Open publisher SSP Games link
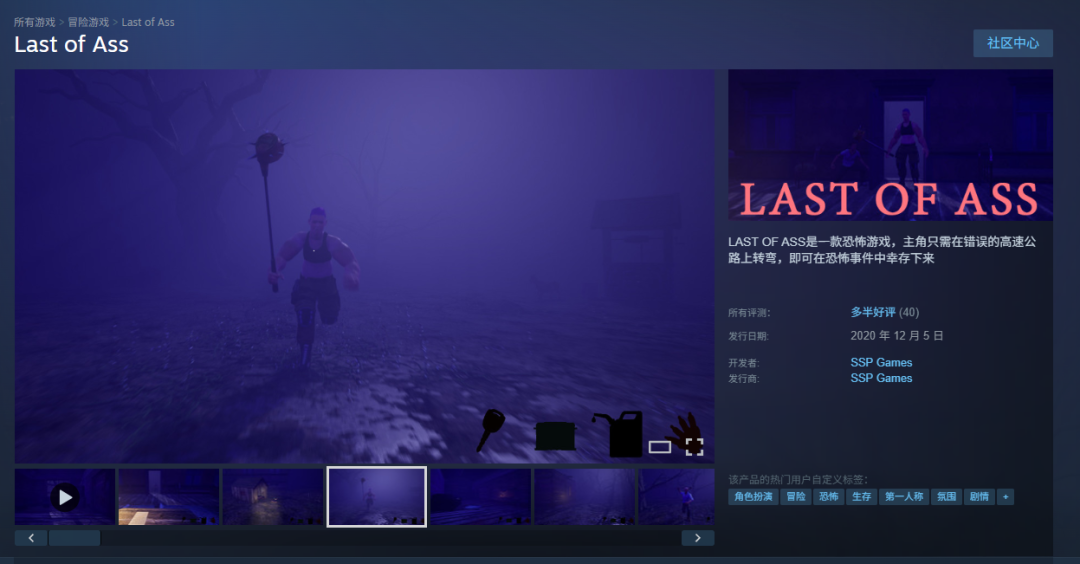The image size is (1080, 564). 881,378
